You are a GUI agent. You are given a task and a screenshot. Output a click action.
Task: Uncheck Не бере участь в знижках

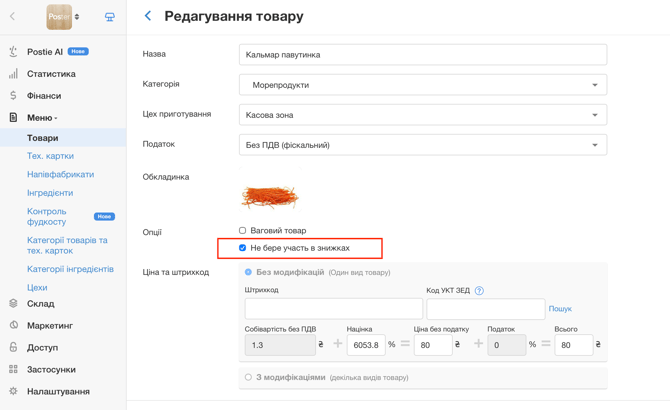(x=242, y=248)
